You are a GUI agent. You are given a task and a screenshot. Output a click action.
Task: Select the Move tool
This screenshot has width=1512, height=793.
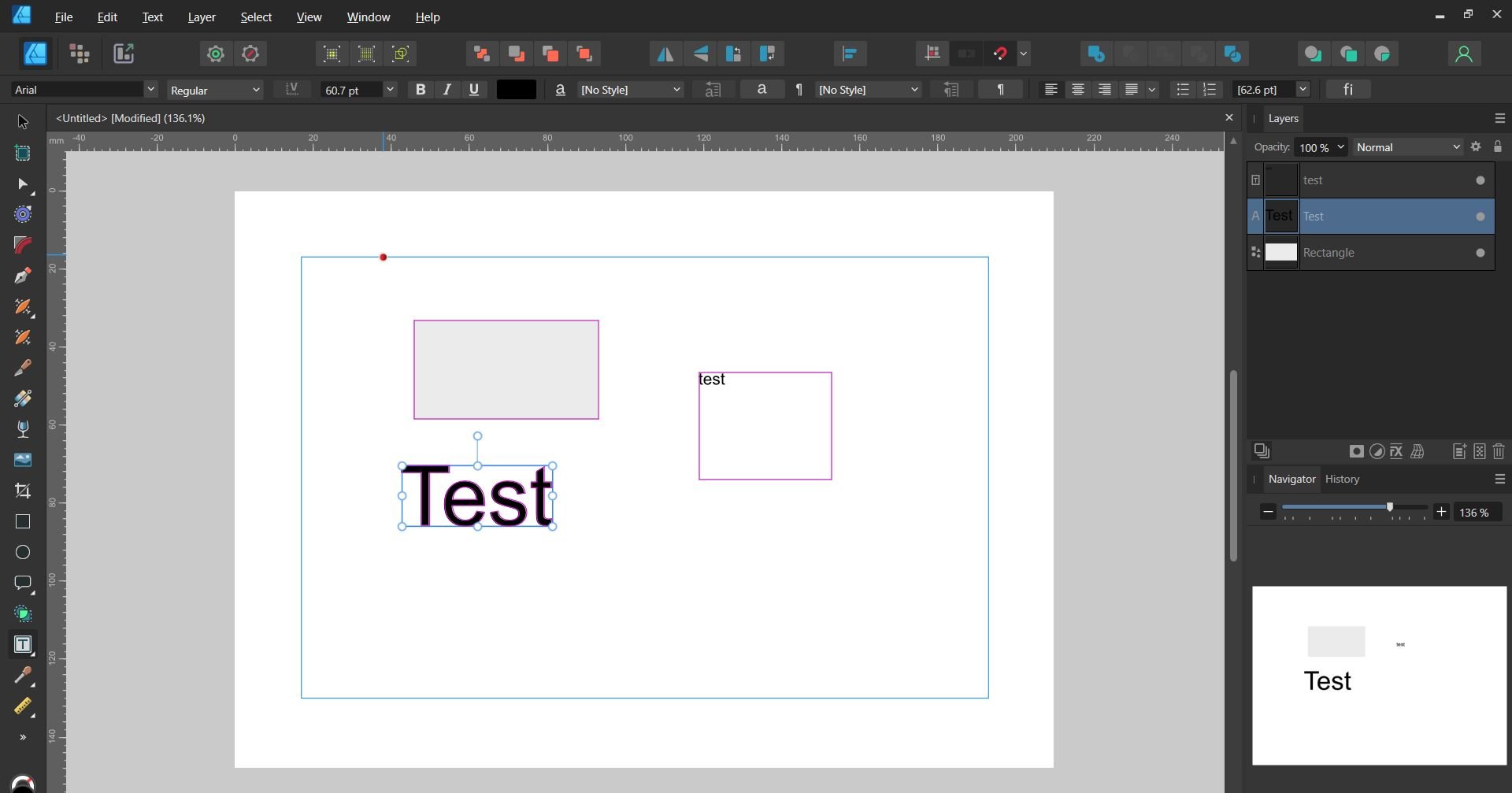(x=23, y=122)
